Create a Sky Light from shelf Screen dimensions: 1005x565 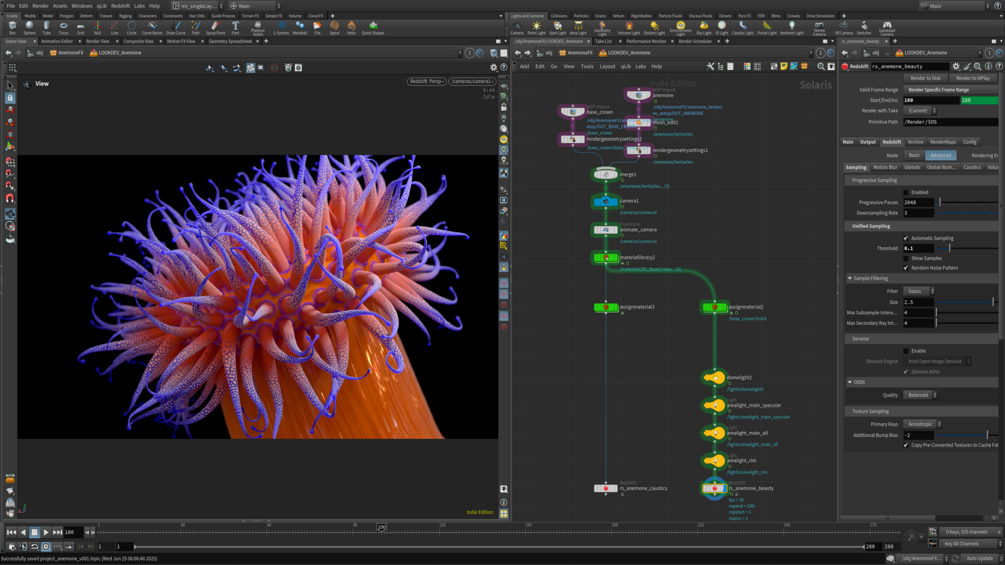click(704, 27)
